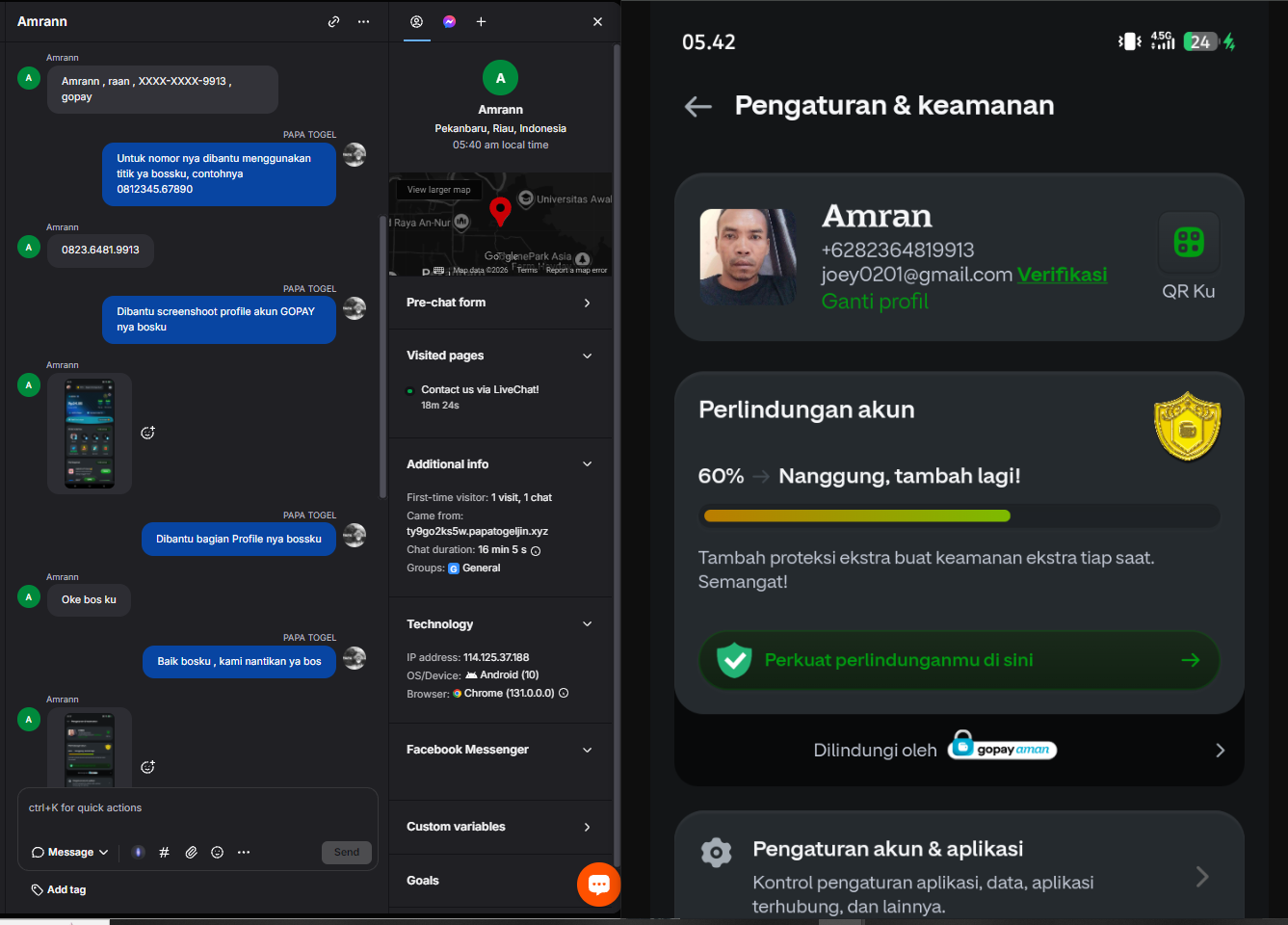Tap Amran's profile photo in GoPay
Viewport: 1288px width, 925px height.
tap(749, 257)
